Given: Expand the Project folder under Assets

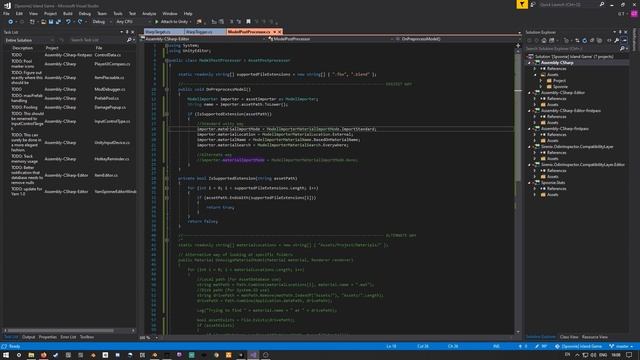Looking at the screenshot, I should coord(541,81).
